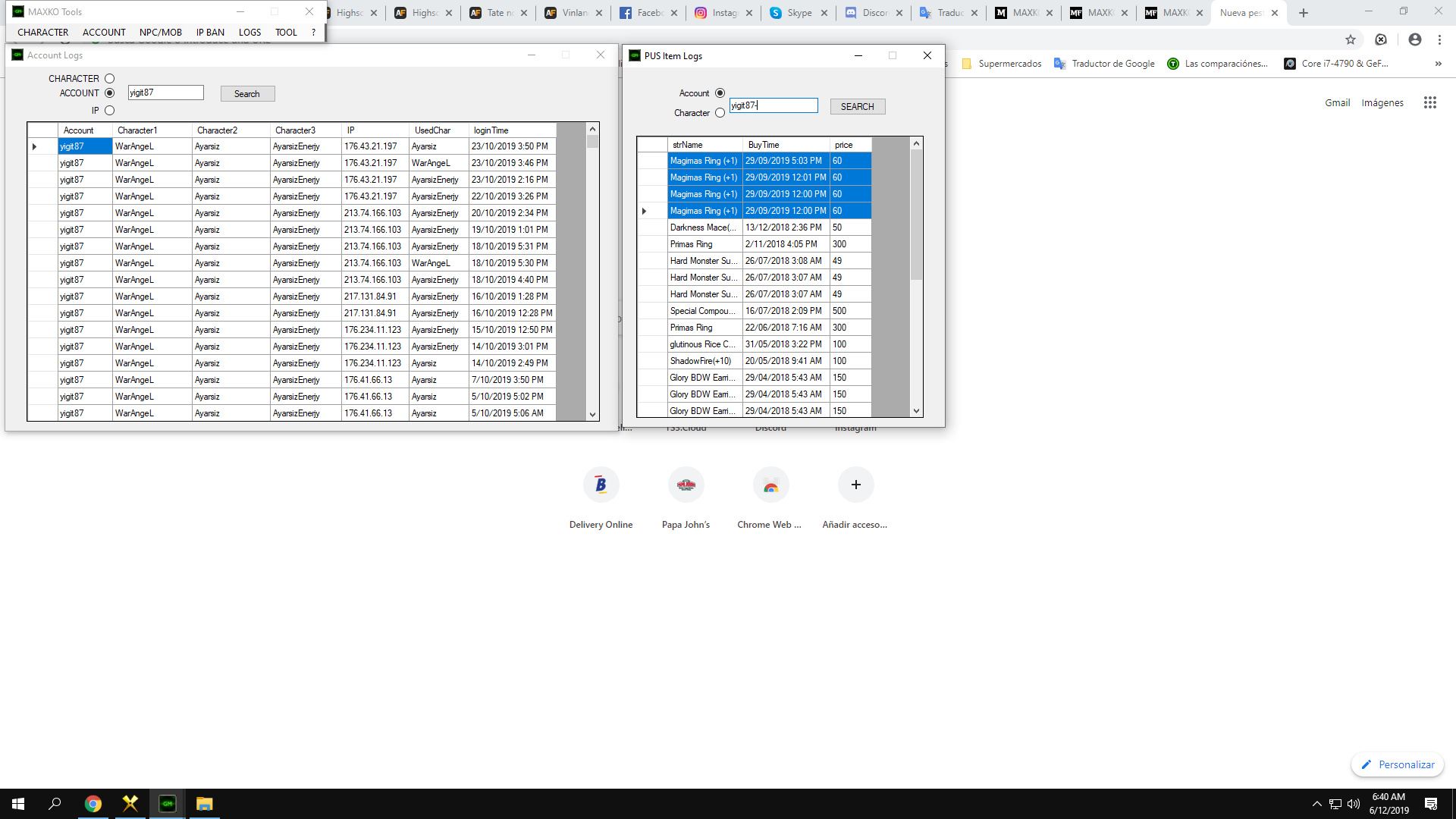
Task: Click the Papa John's shortcut icon
Action: pos(686,485)
